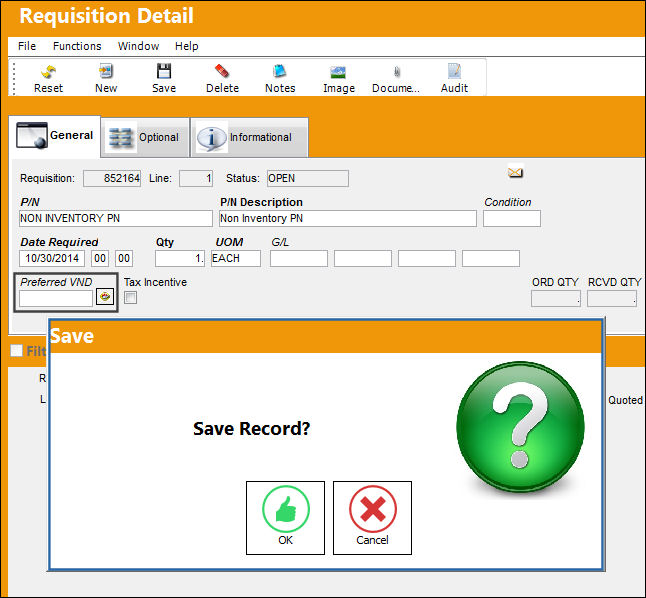Toggle the Tax Incentive checkbox
The image size is (646, 598).
coord(130,297)
